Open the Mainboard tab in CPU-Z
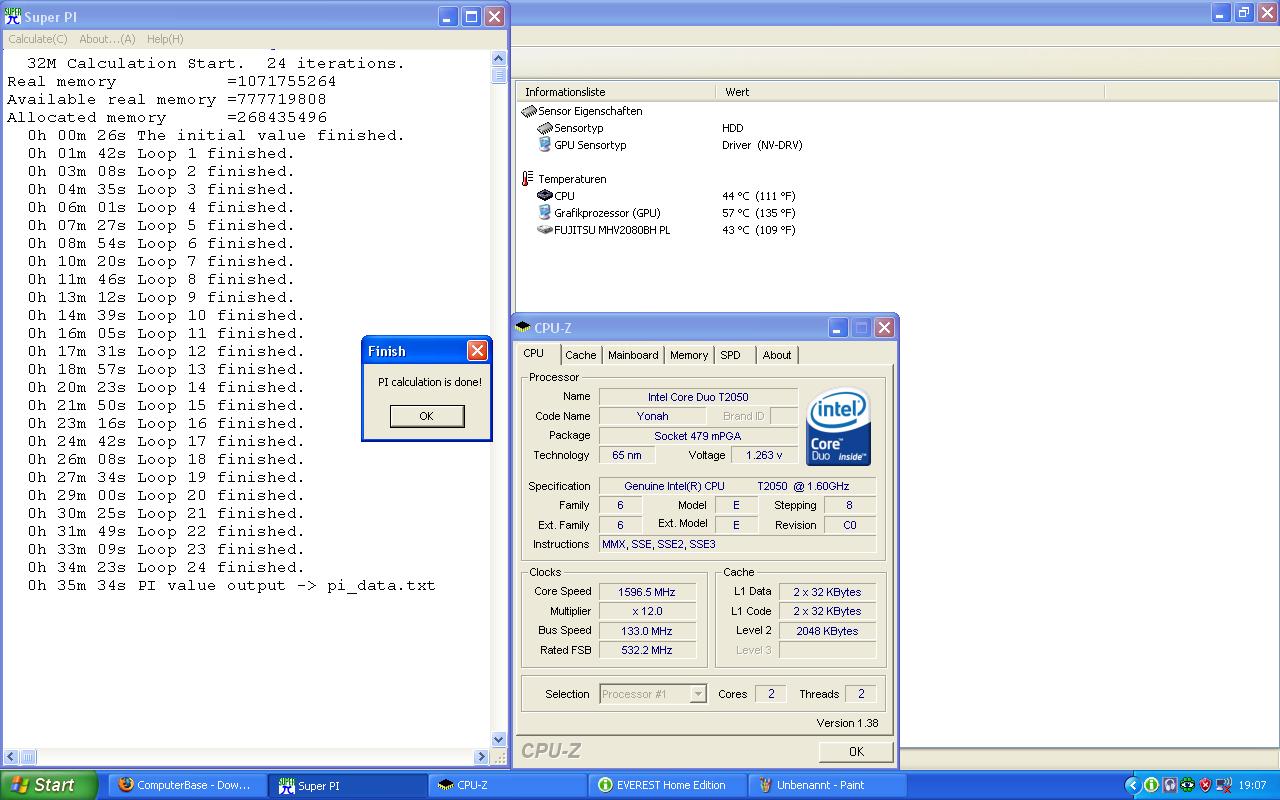This screenshot has height=800, width=1280. [633, 355]
